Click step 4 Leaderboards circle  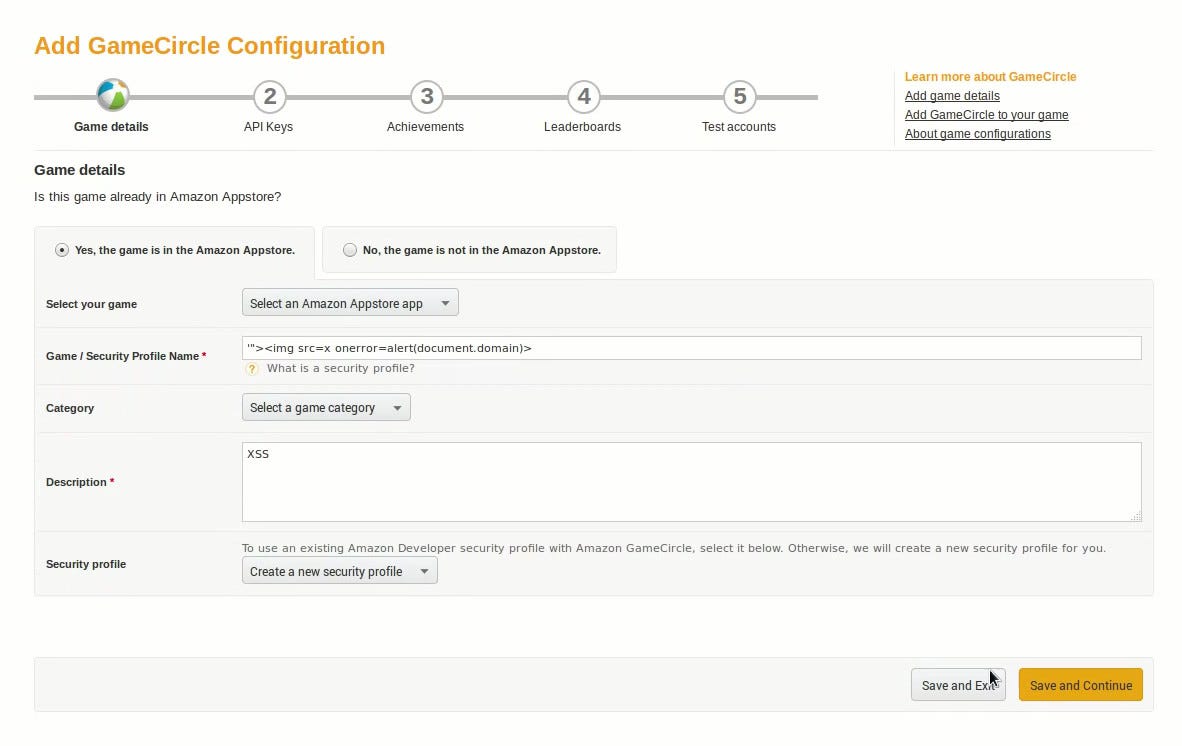[x=583, y=97]
